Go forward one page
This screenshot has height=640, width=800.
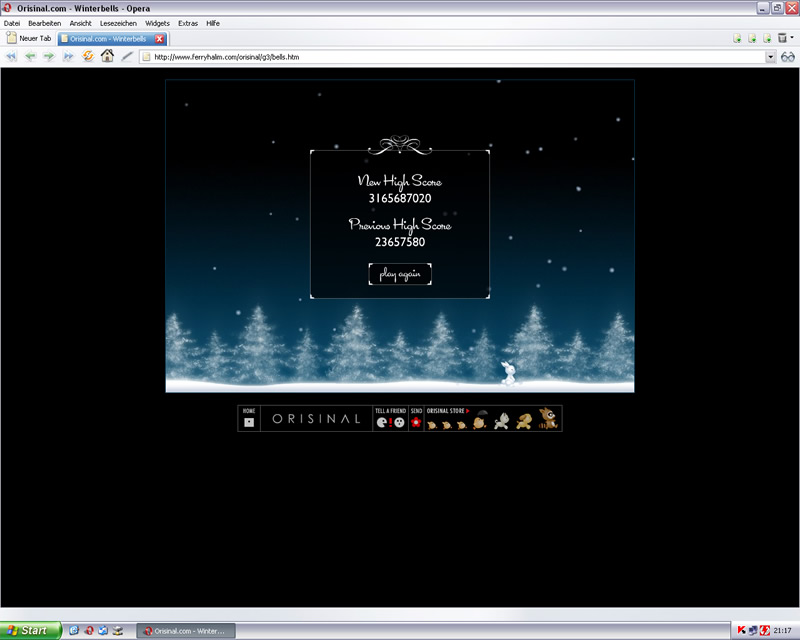[49, 57]
